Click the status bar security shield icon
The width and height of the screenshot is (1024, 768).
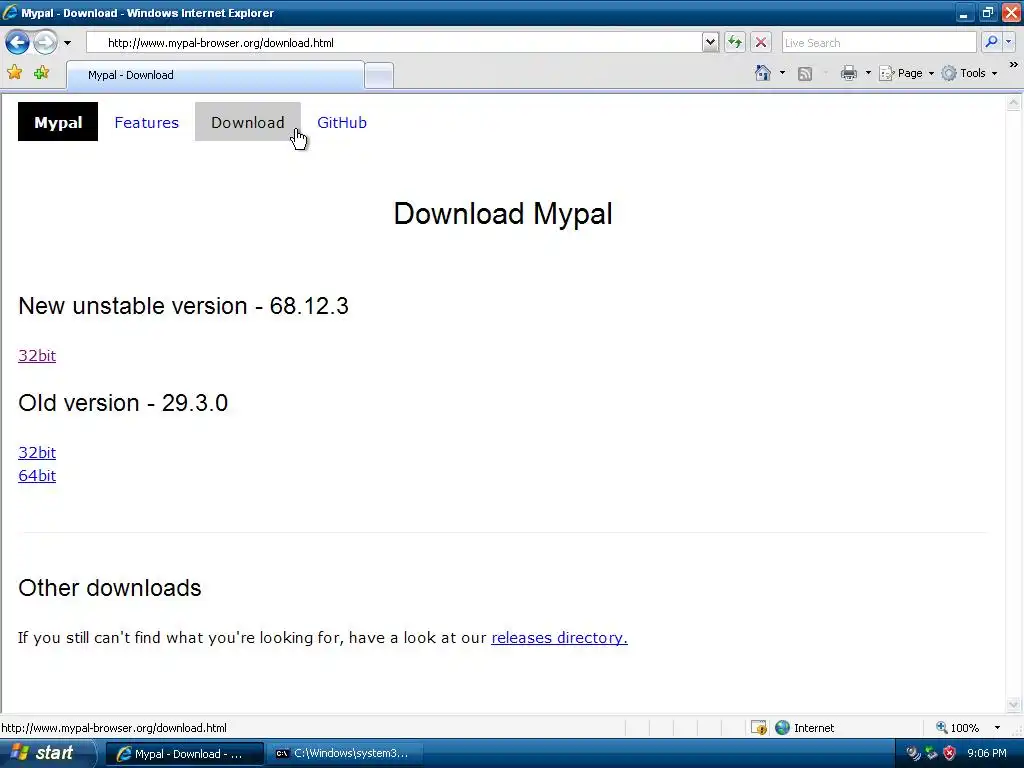[x=758, y=728]
